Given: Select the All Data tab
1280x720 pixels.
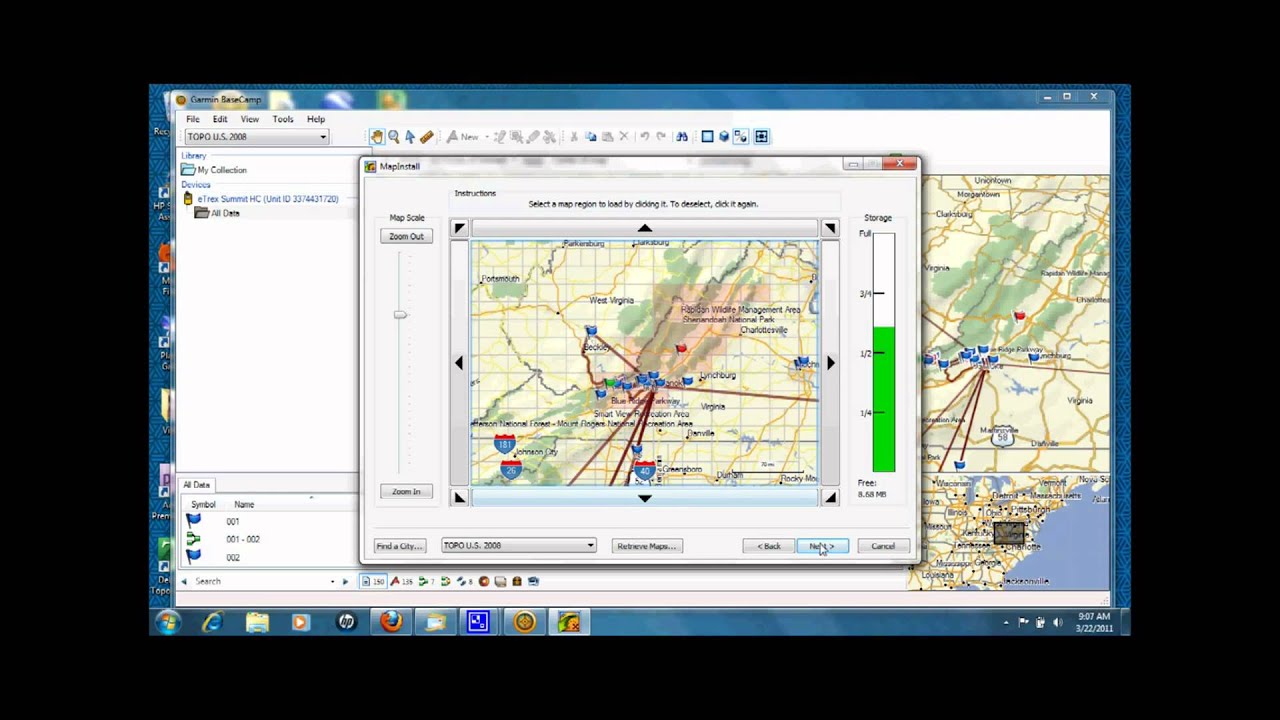Looking at the screenshot, I should [x=196, y=485].
